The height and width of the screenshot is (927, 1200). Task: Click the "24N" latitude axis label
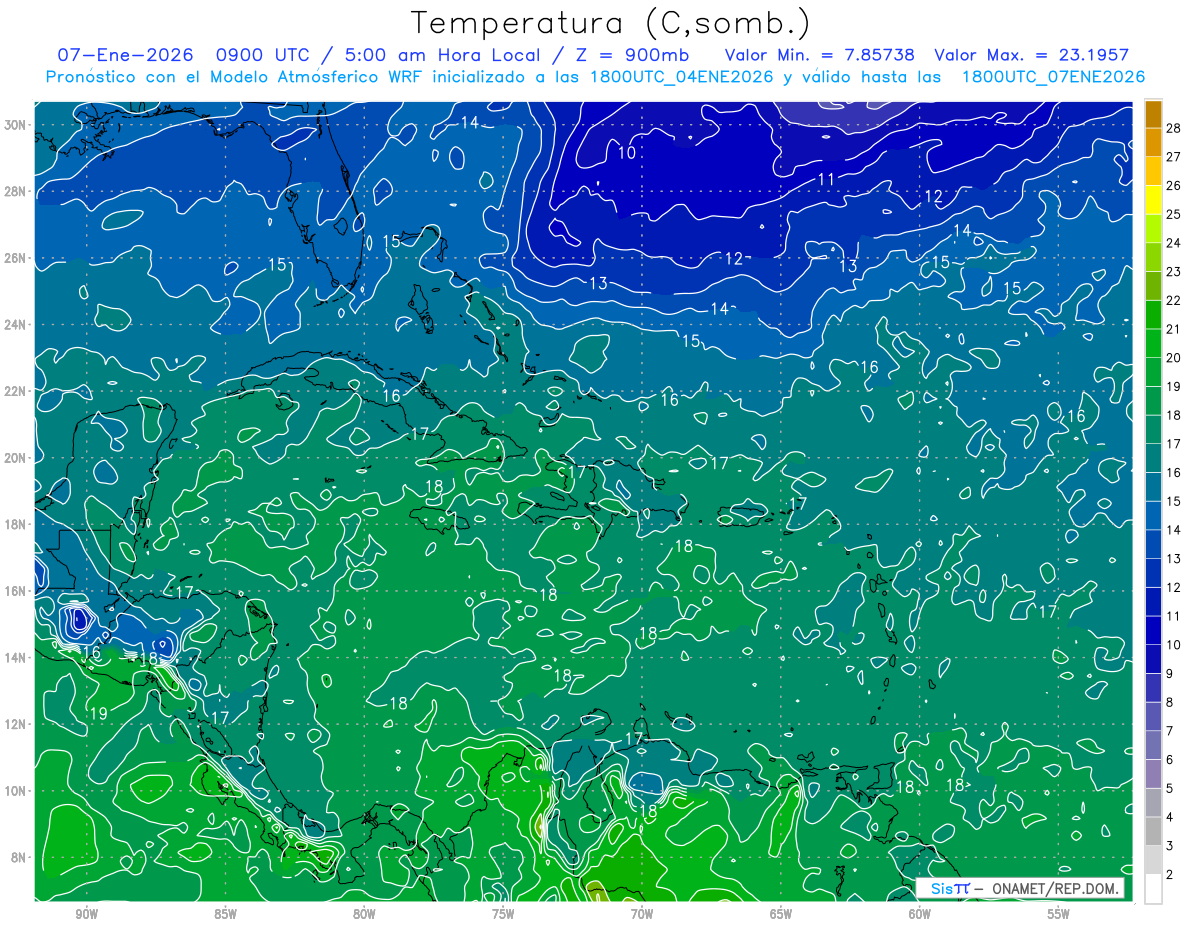pyautogui.click(x=15, y=324)
